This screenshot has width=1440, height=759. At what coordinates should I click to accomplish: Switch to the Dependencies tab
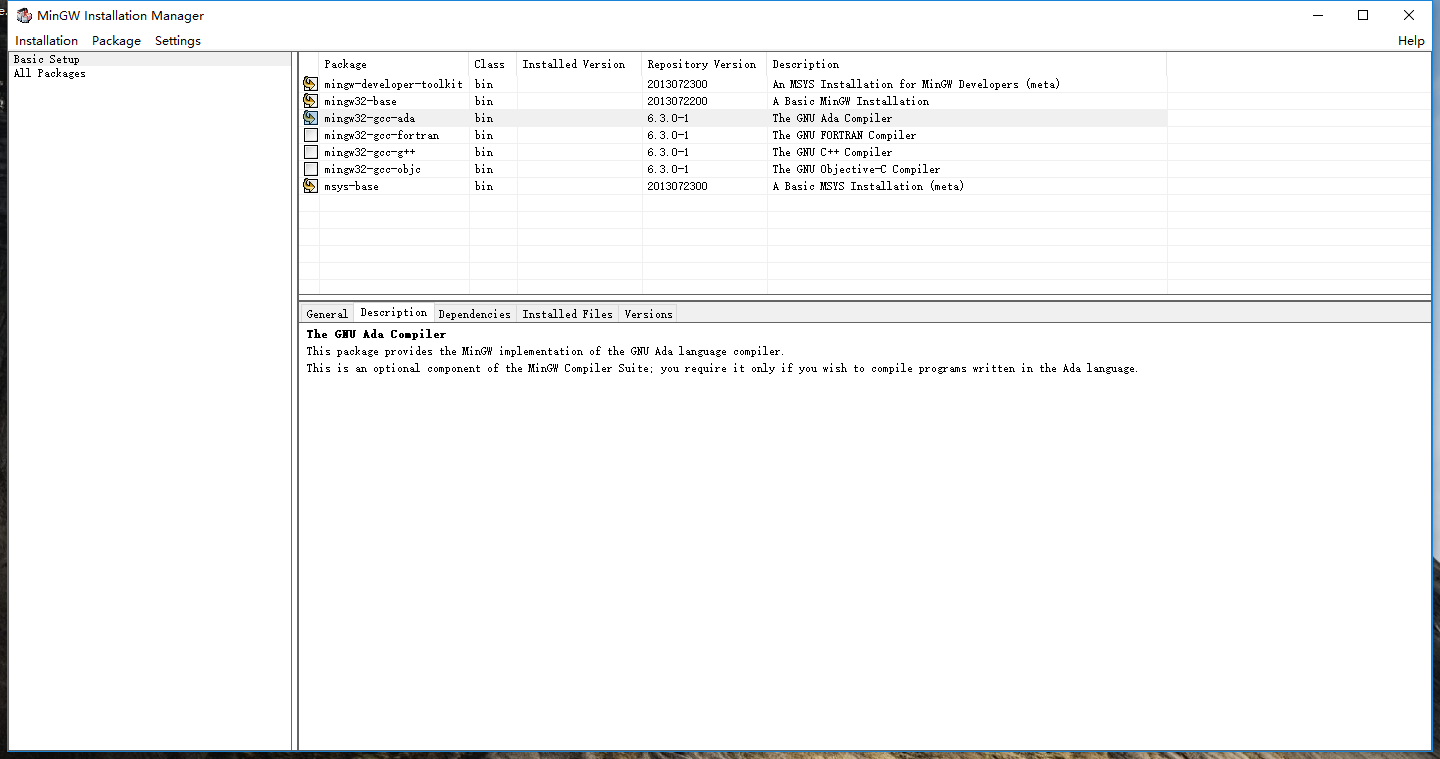(x=474, y=313)
